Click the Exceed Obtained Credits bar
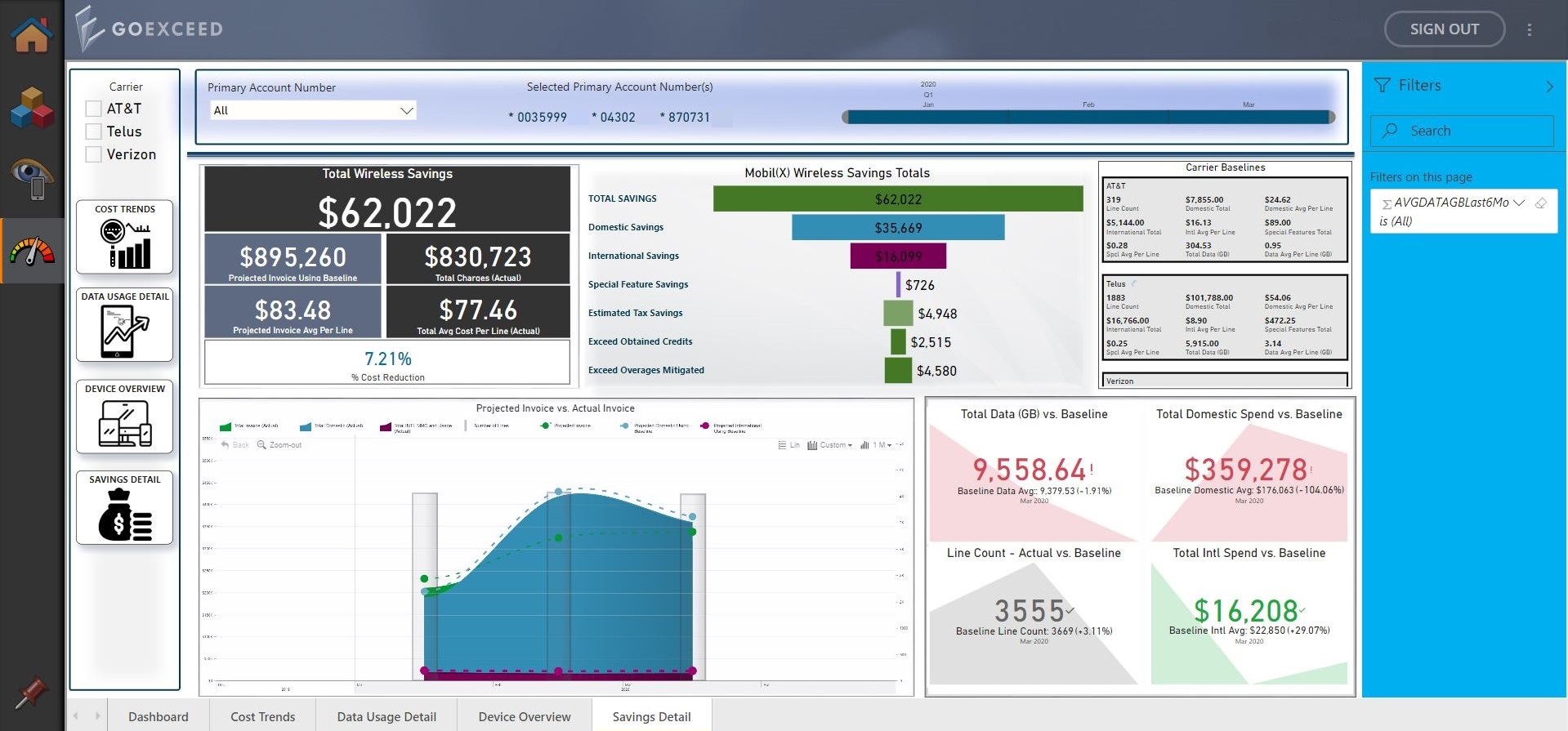The image size is (1568, 731). (x=898, y=341)
